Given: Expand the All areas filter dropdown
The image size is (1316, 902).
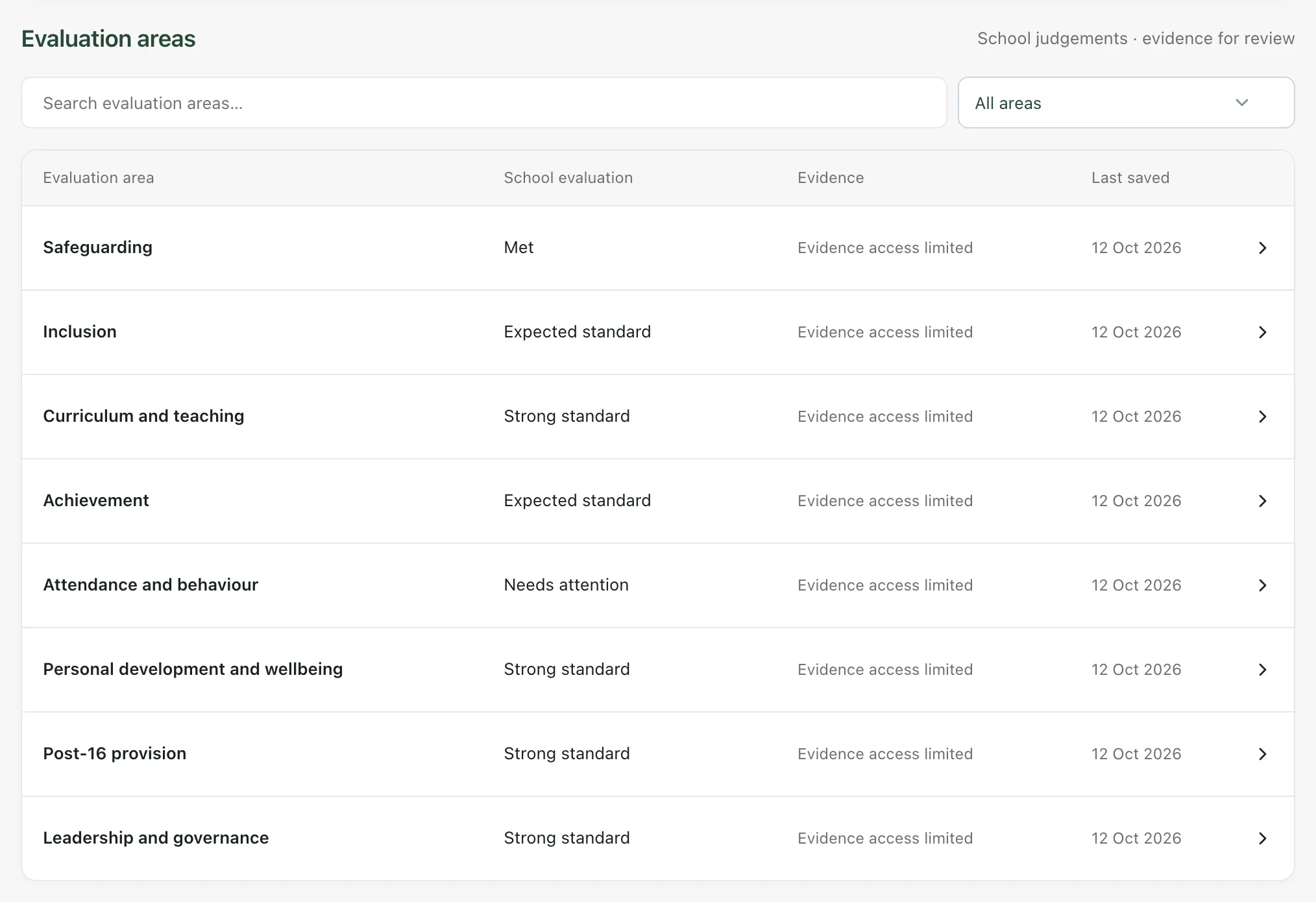Looking at the screenshot, I should click(x=1126, y=103).
